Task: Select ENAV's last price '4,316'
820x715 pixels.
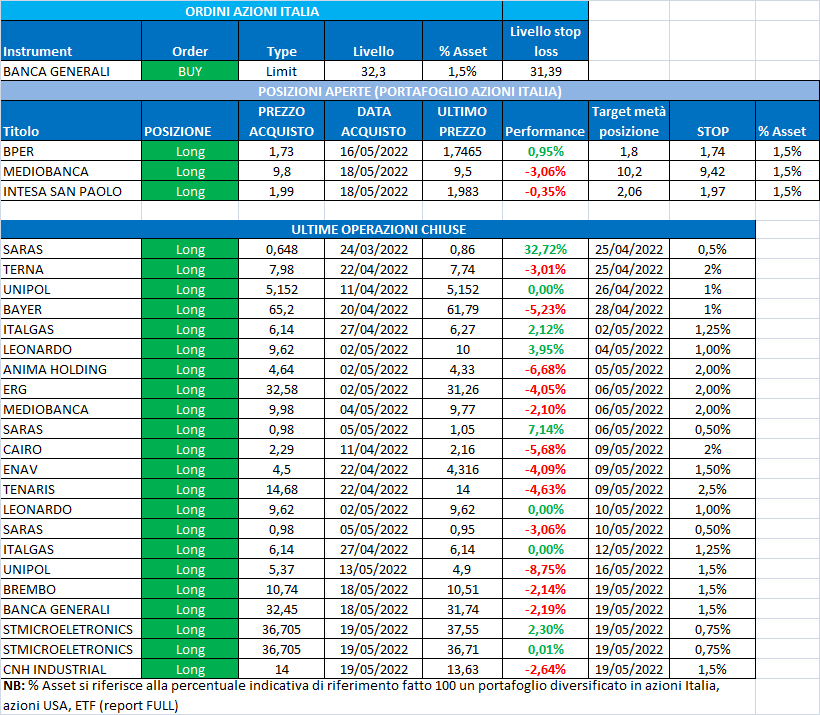Action: pos(462,469)
